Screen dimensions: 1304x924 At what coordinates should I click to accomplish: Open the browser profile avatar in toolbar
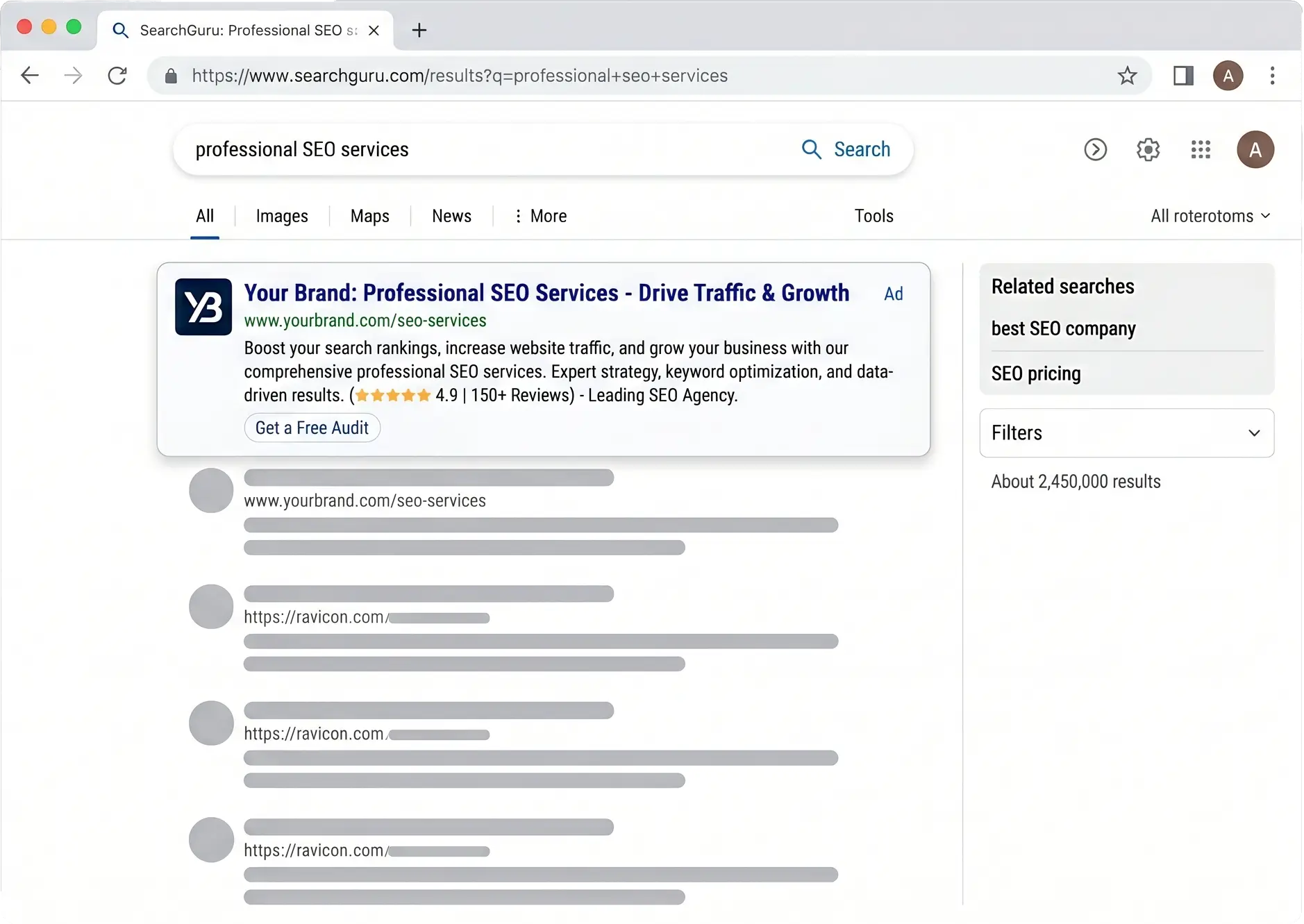tap(1228, 76)
